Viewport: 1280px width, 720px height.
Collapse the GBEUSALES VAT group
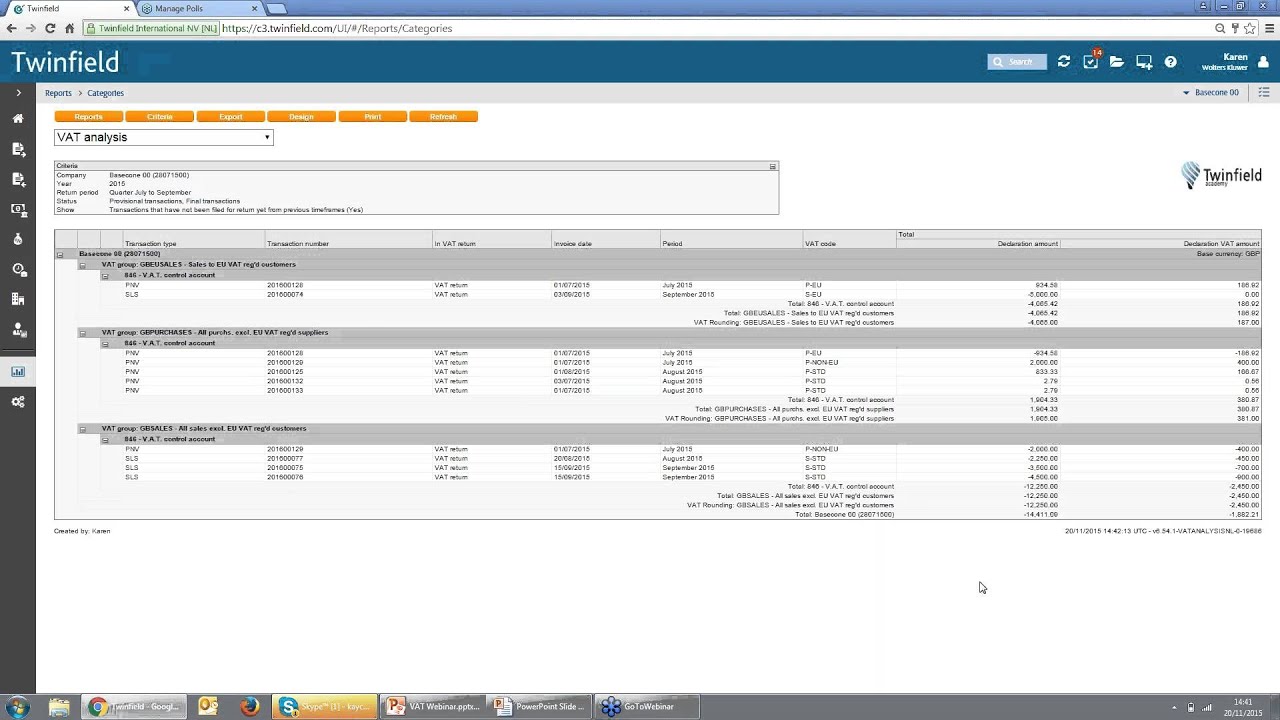[x=82, y=265]
